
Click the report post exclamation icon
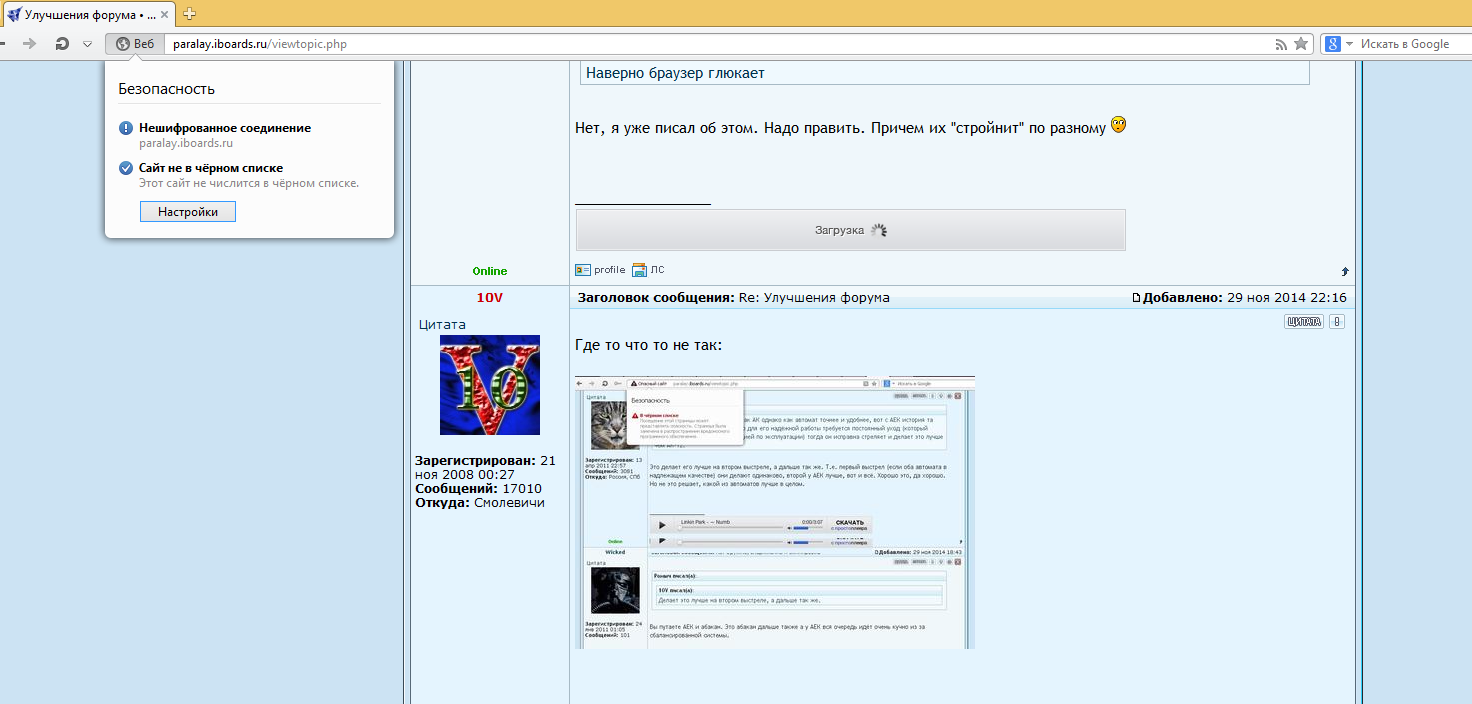click(1337, 322)
